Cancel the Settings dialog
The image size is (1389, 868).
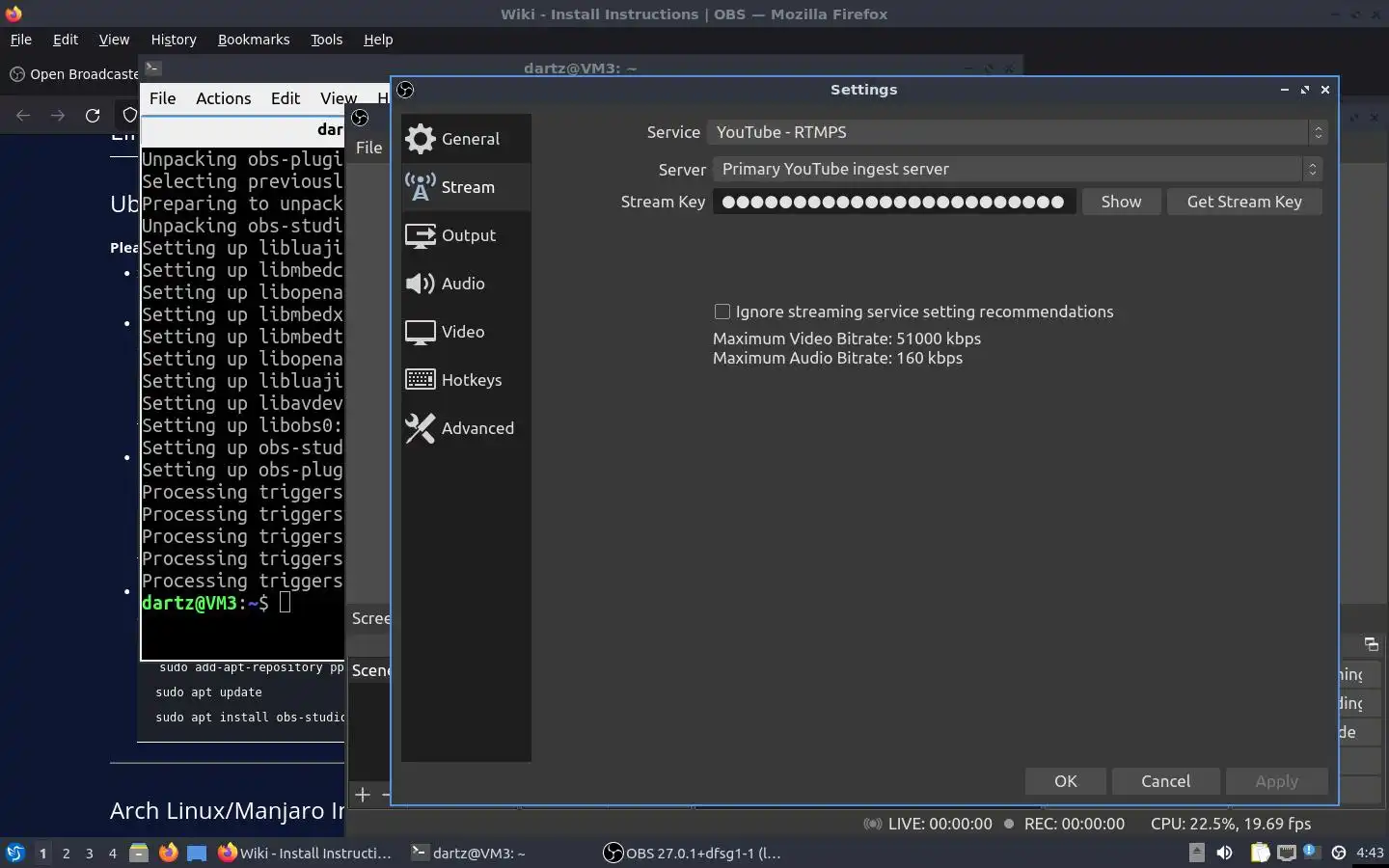tap(1165, 781)
